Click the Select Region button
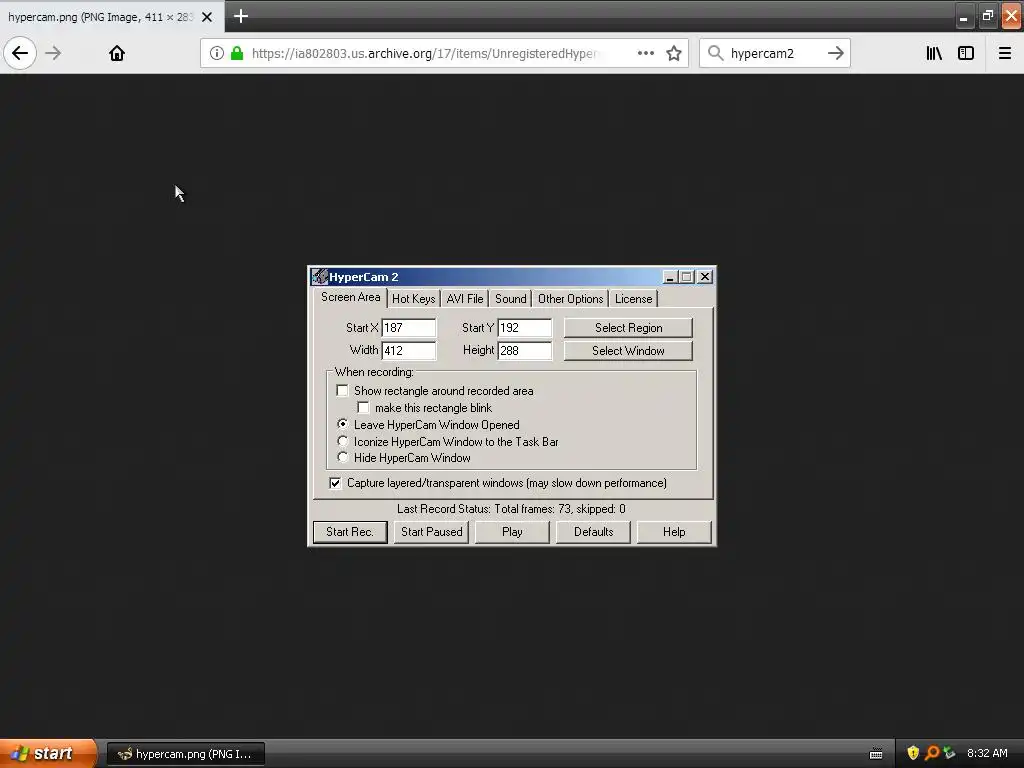1024x768 pixels. (x=628, y=328)
